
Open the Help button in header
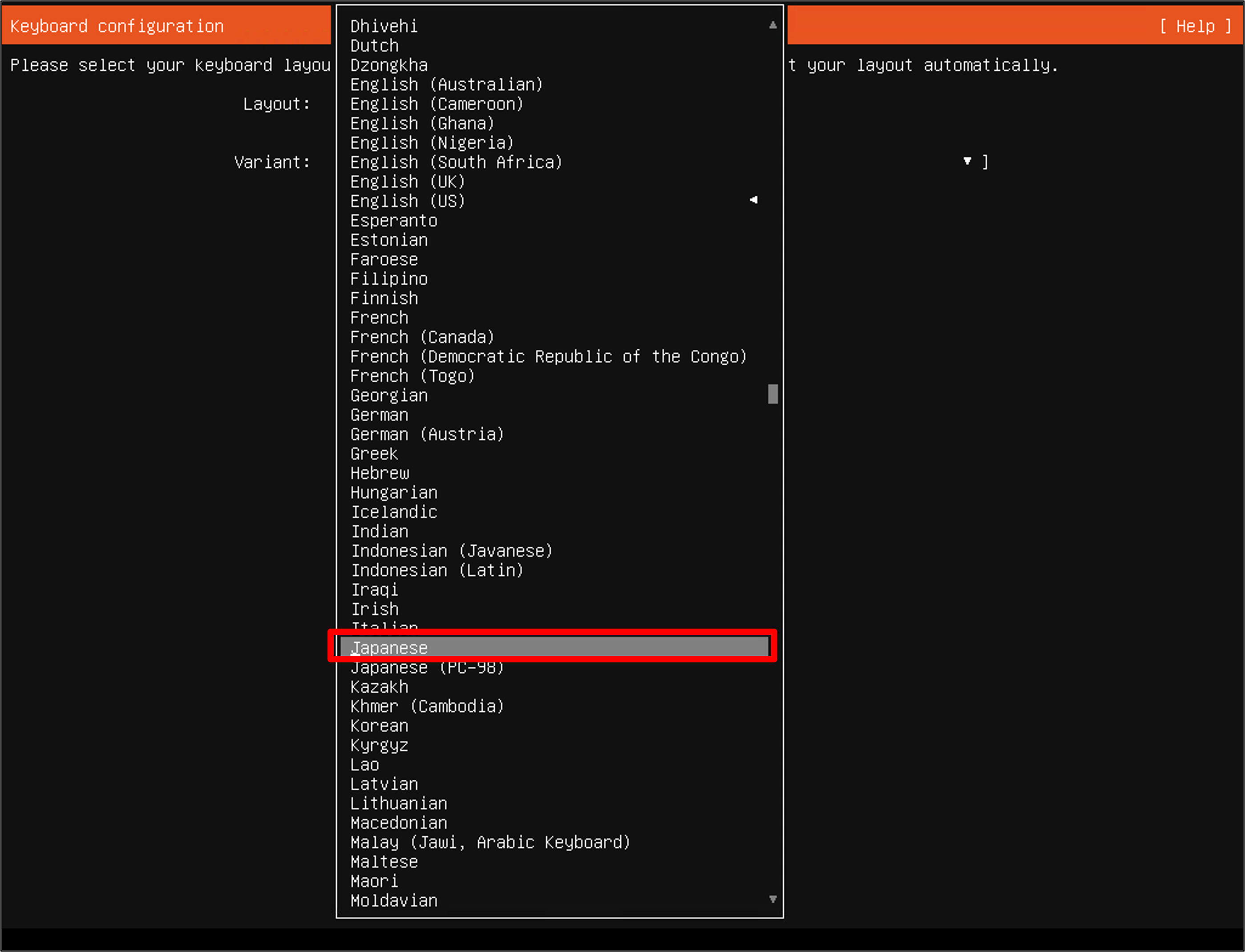(x=1195, y=26)
